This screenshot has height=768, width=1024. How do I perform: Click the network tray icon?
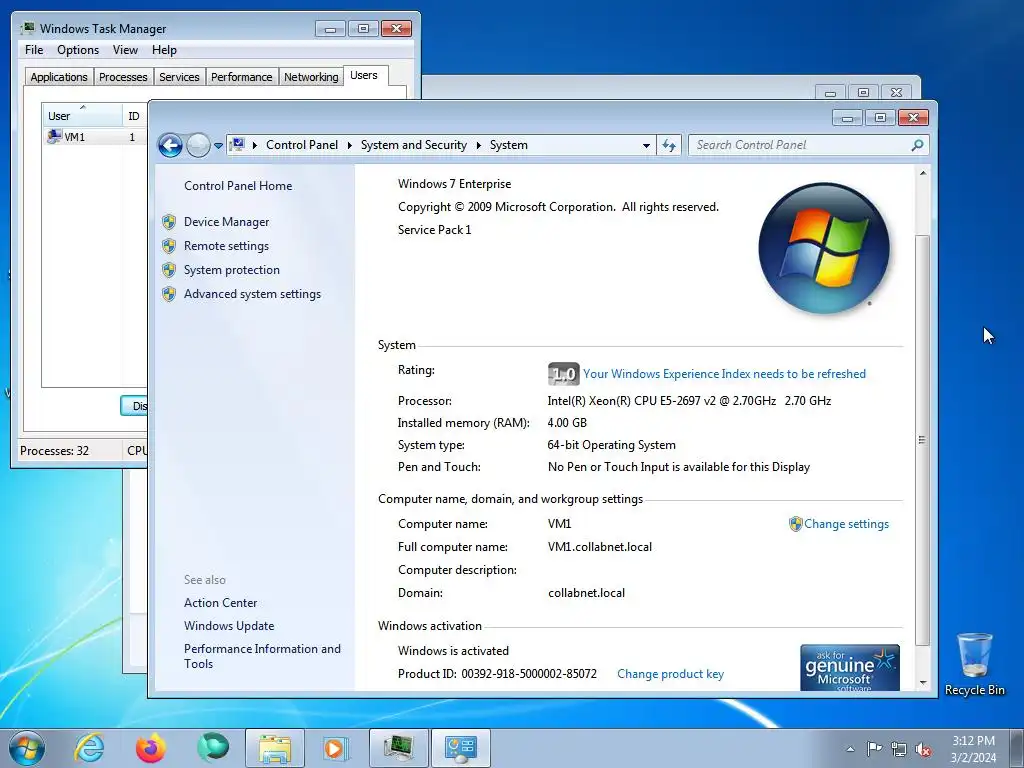(x=899, y=750)
